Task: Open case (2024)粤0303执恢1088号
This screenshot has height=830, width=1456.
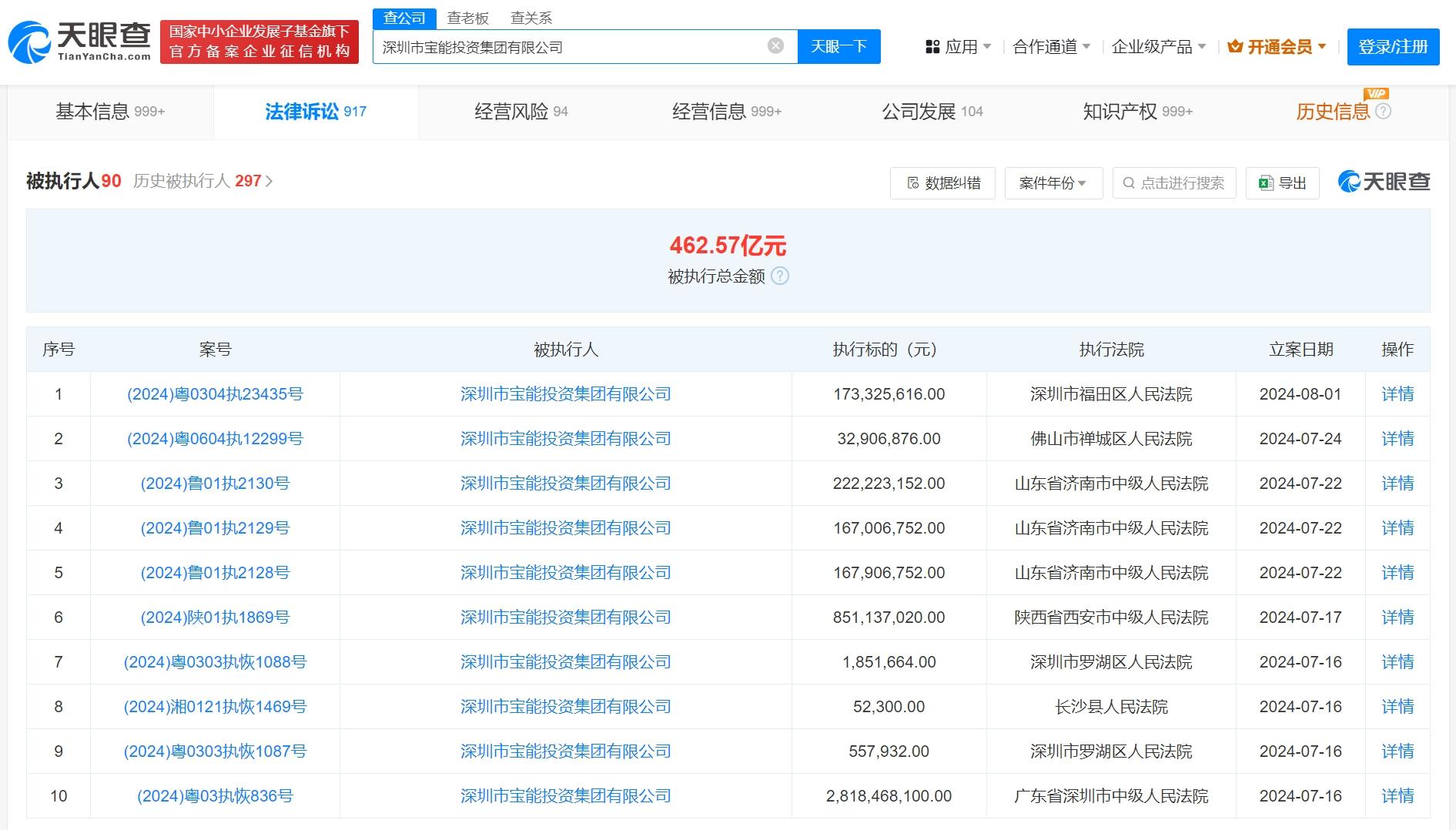Action: click(x=215, y=662)
